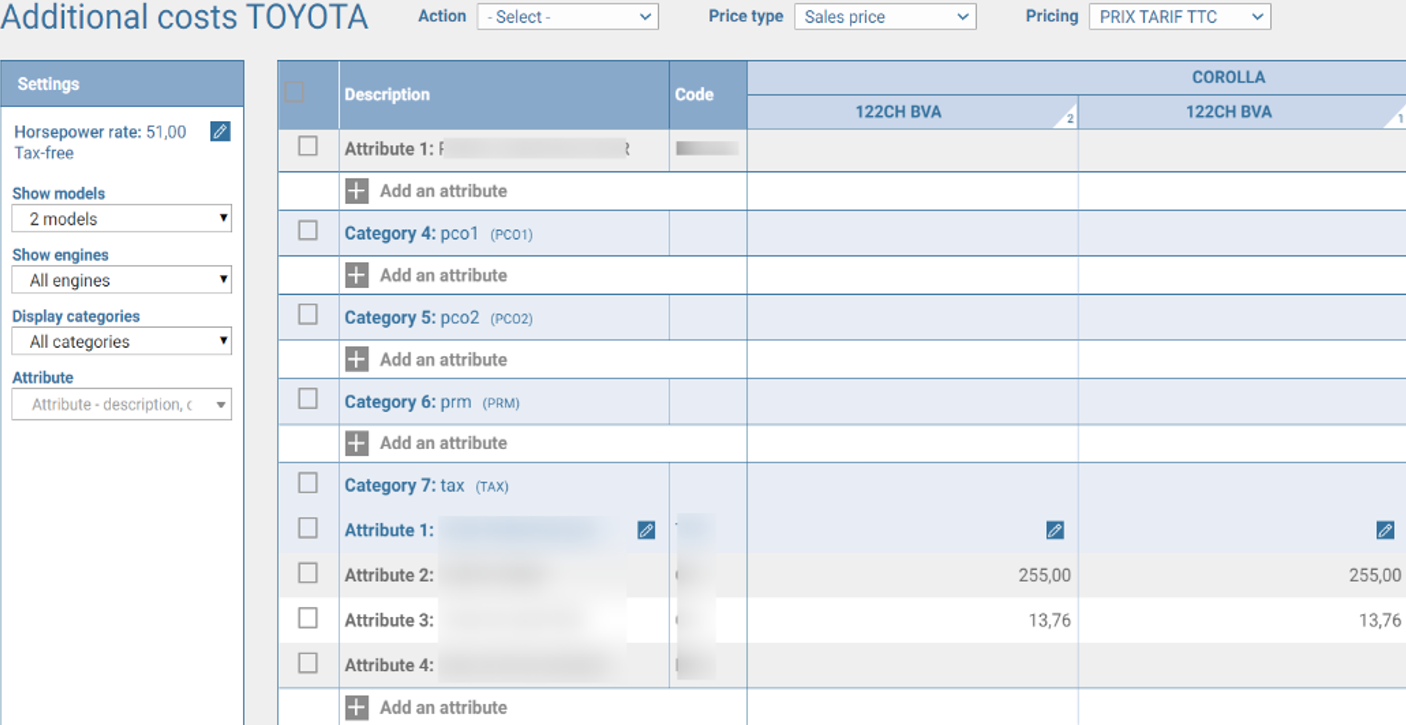Click first 255,00 value in Attribute 2 row

pos(1044,575)
